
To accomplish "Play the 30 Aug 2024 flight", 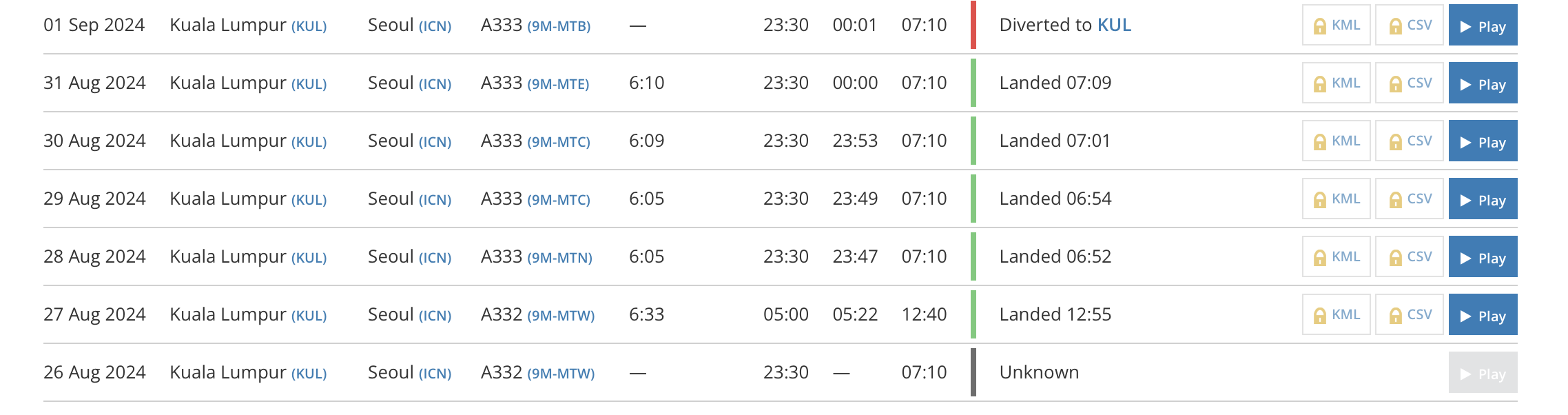I will [x=1483, y=141].
